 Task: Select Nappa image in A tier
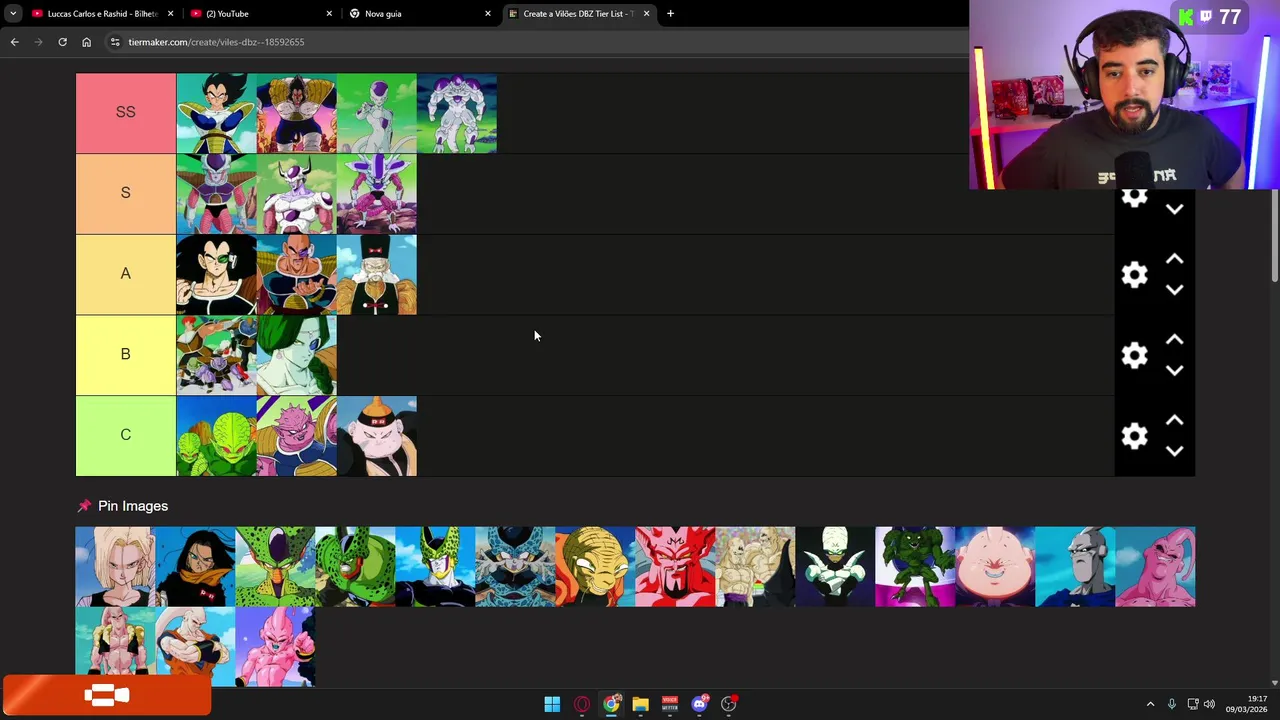(x=296, y=275)
